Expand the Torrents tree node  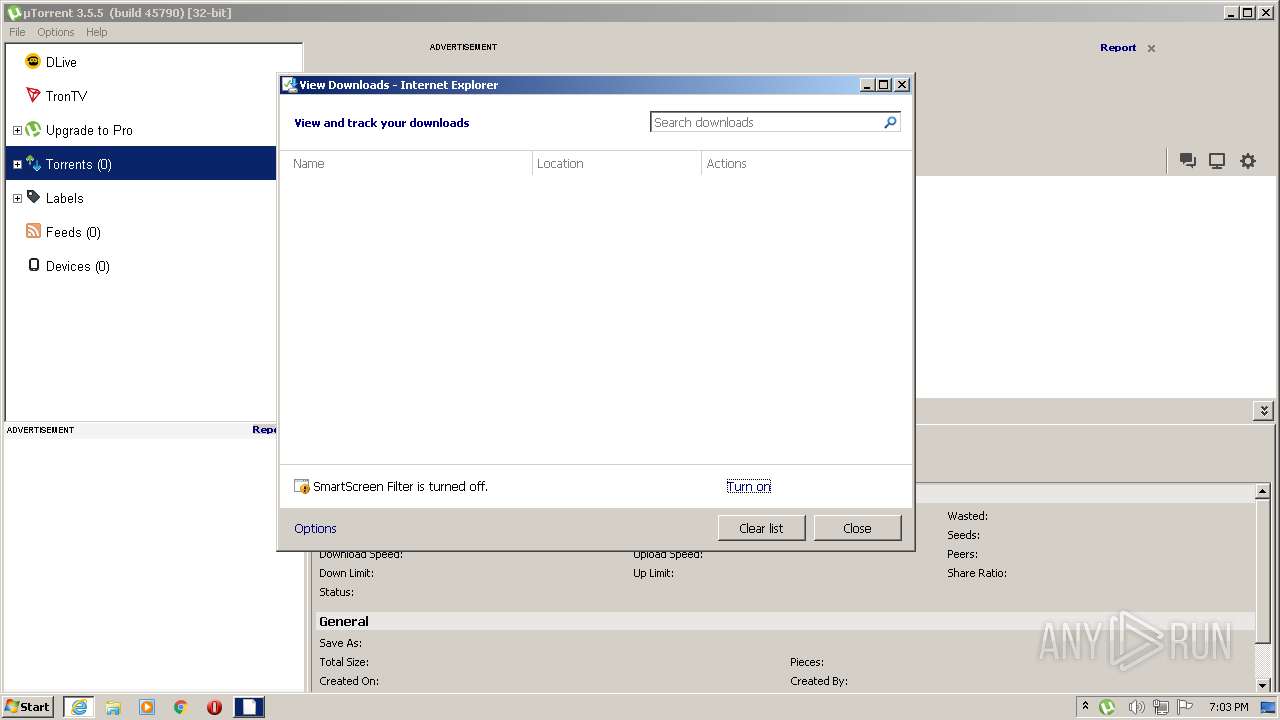pos(17,164)
